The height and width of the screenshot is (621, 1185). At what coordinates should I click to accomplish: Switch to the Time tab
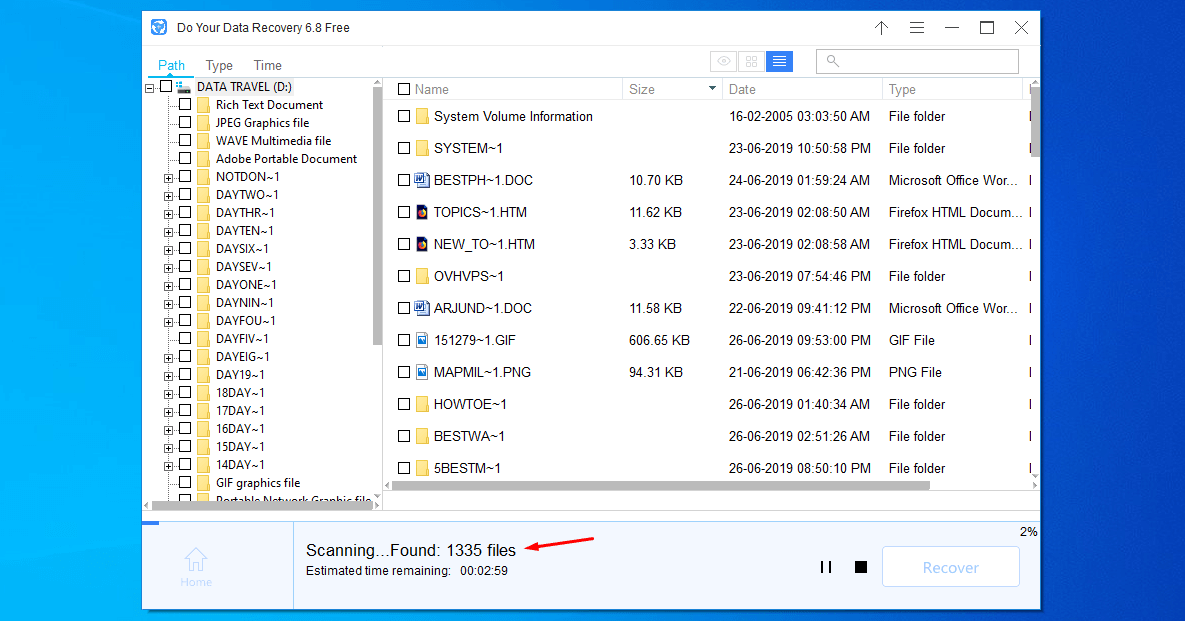(x=268, y=65)
